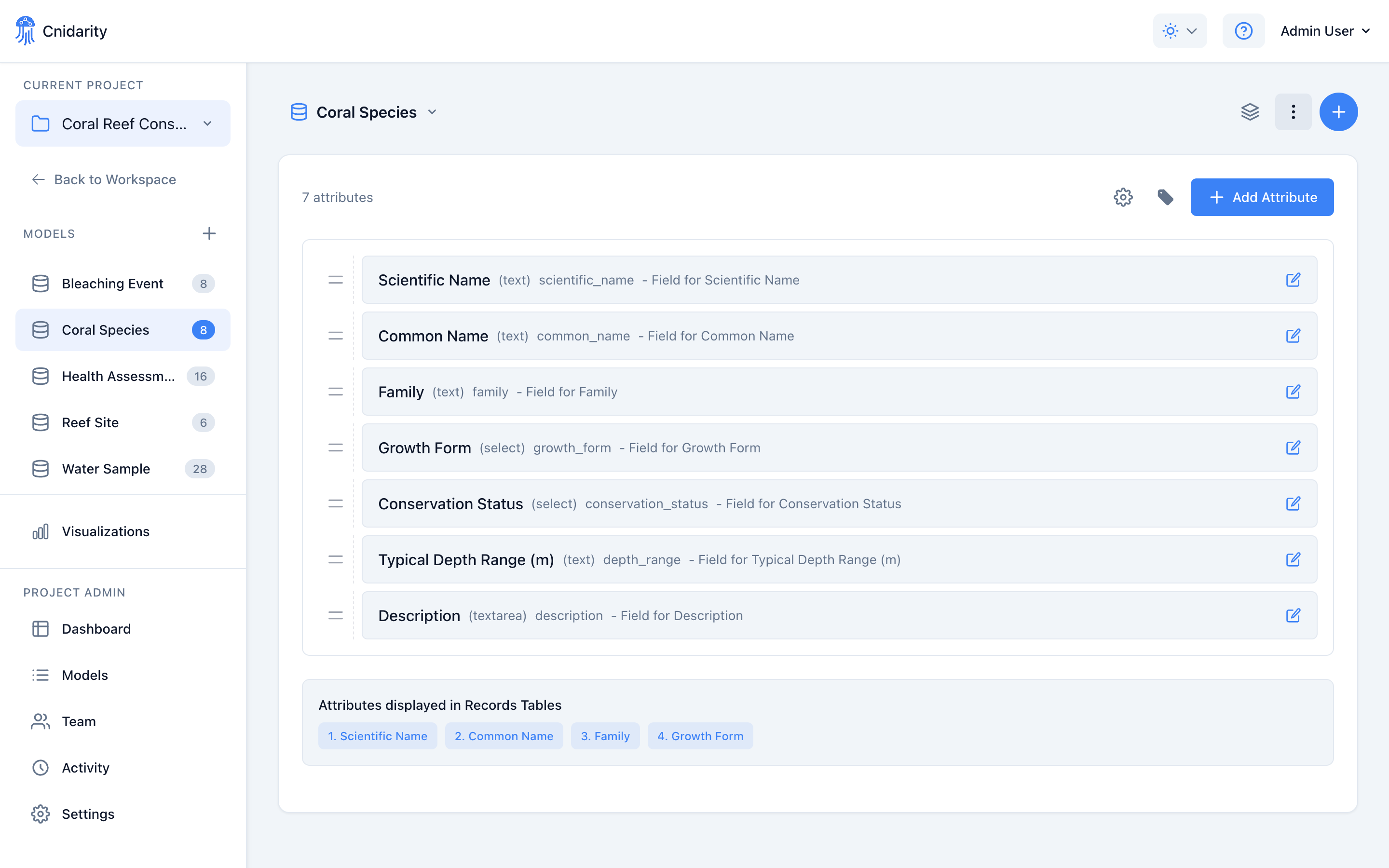Open attribute settings via the gear icon

(x=1123, y=197)
